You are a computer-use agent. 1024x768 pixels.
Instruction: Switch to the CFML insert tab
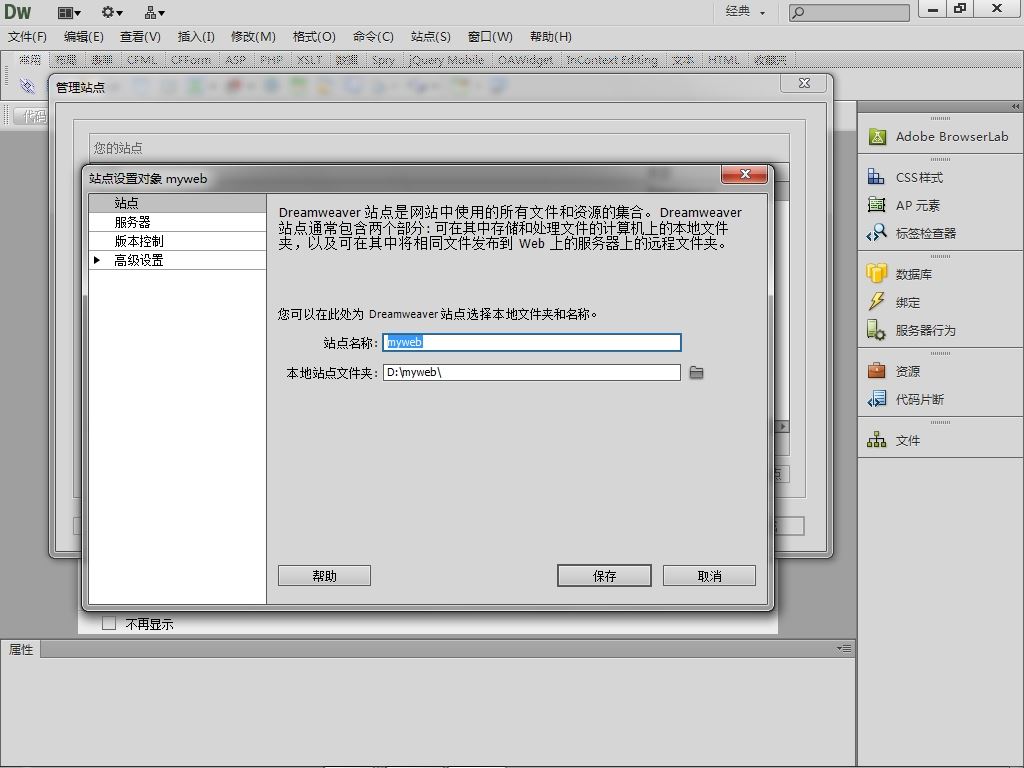point(142,60)
